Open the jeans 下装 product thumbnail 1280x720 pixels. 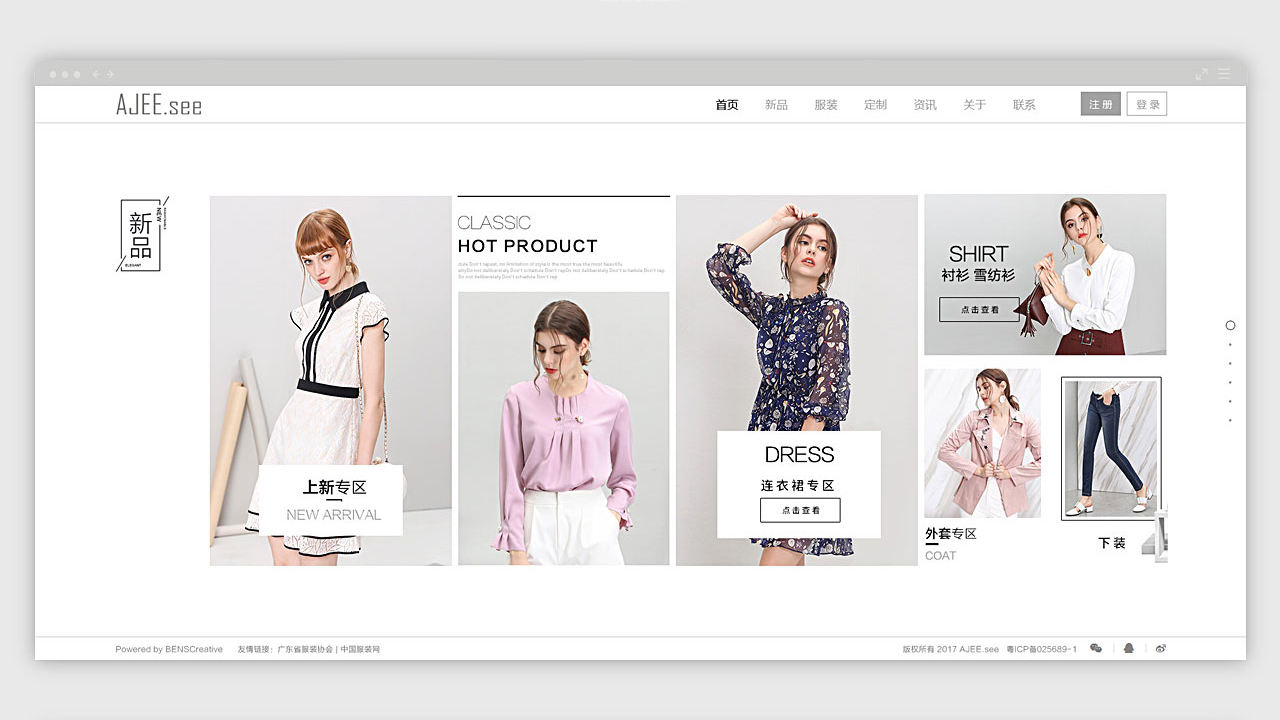coord(1111,448)
